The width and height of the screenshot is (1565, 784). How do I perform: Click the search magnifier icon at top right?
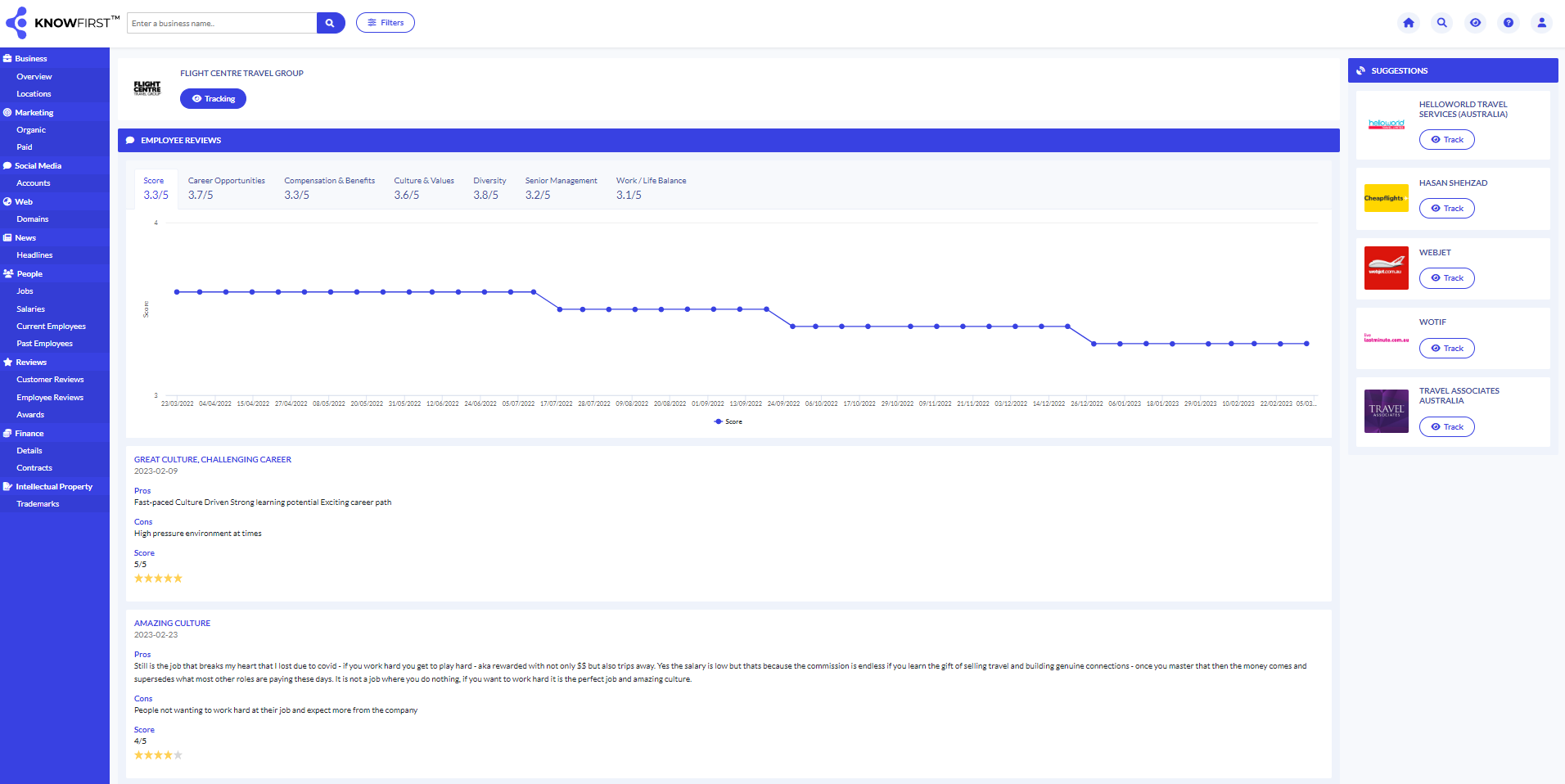(1441, 23)
